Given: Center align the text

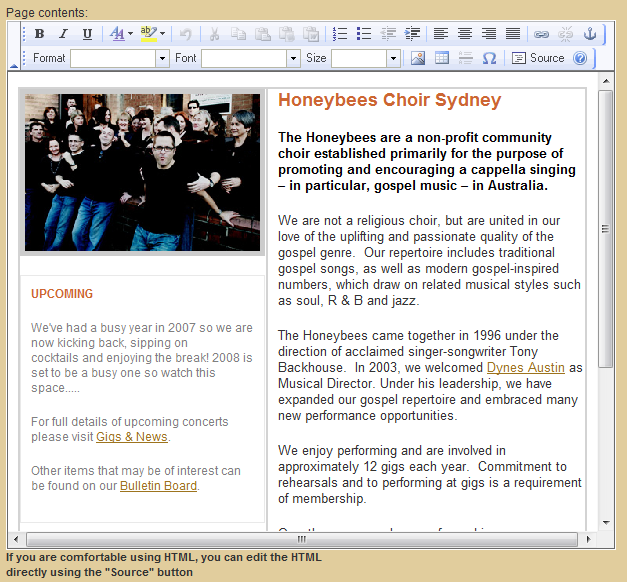Looking at the screenshot, I should (465, 34).
